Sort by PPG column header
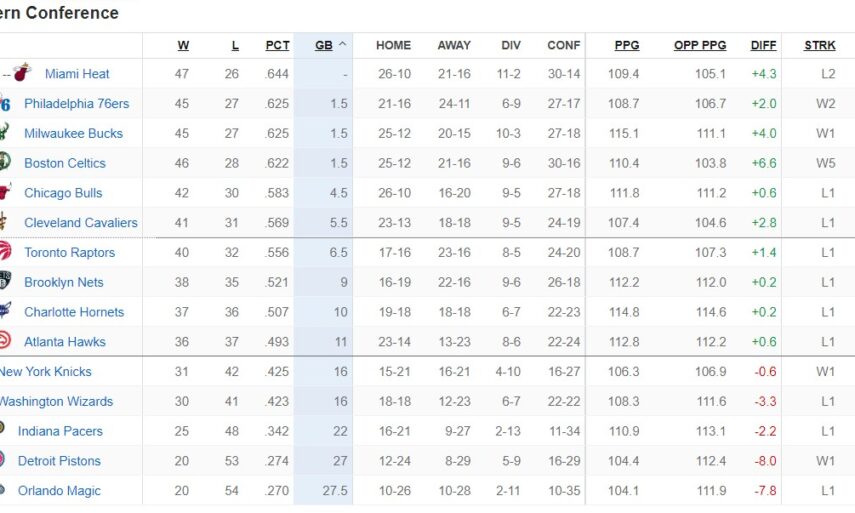 (x=627, y=45)
